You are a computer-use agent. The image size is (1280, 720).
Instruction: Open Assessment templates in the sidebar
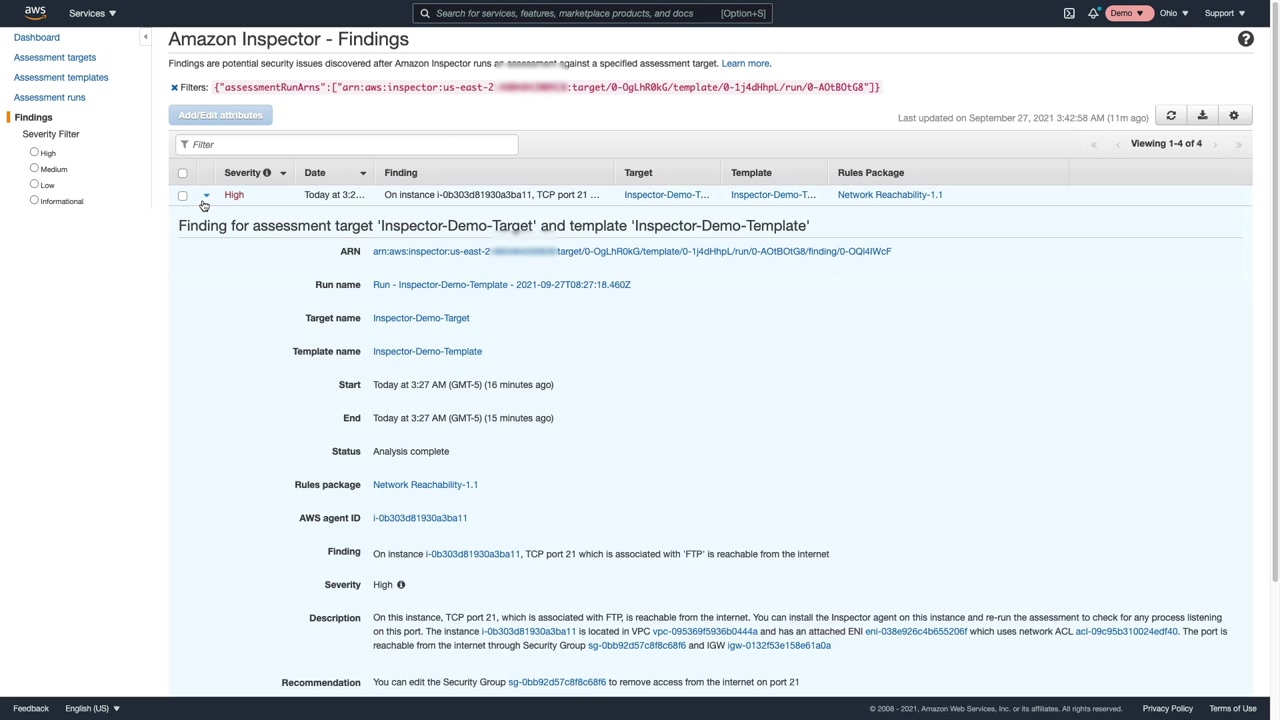61,77
